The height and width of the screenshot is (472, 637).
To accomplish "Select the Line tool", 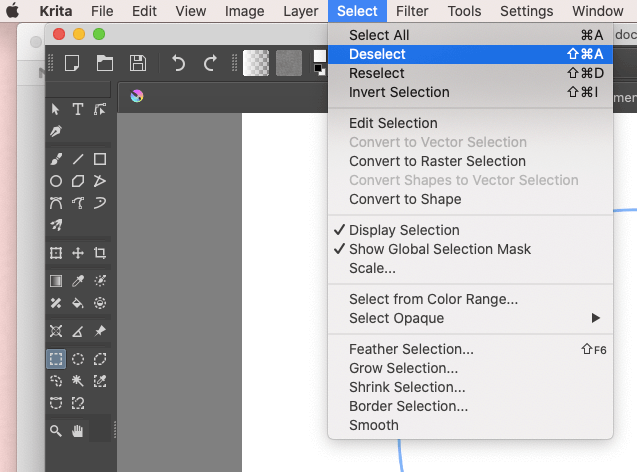I will 78,159.
